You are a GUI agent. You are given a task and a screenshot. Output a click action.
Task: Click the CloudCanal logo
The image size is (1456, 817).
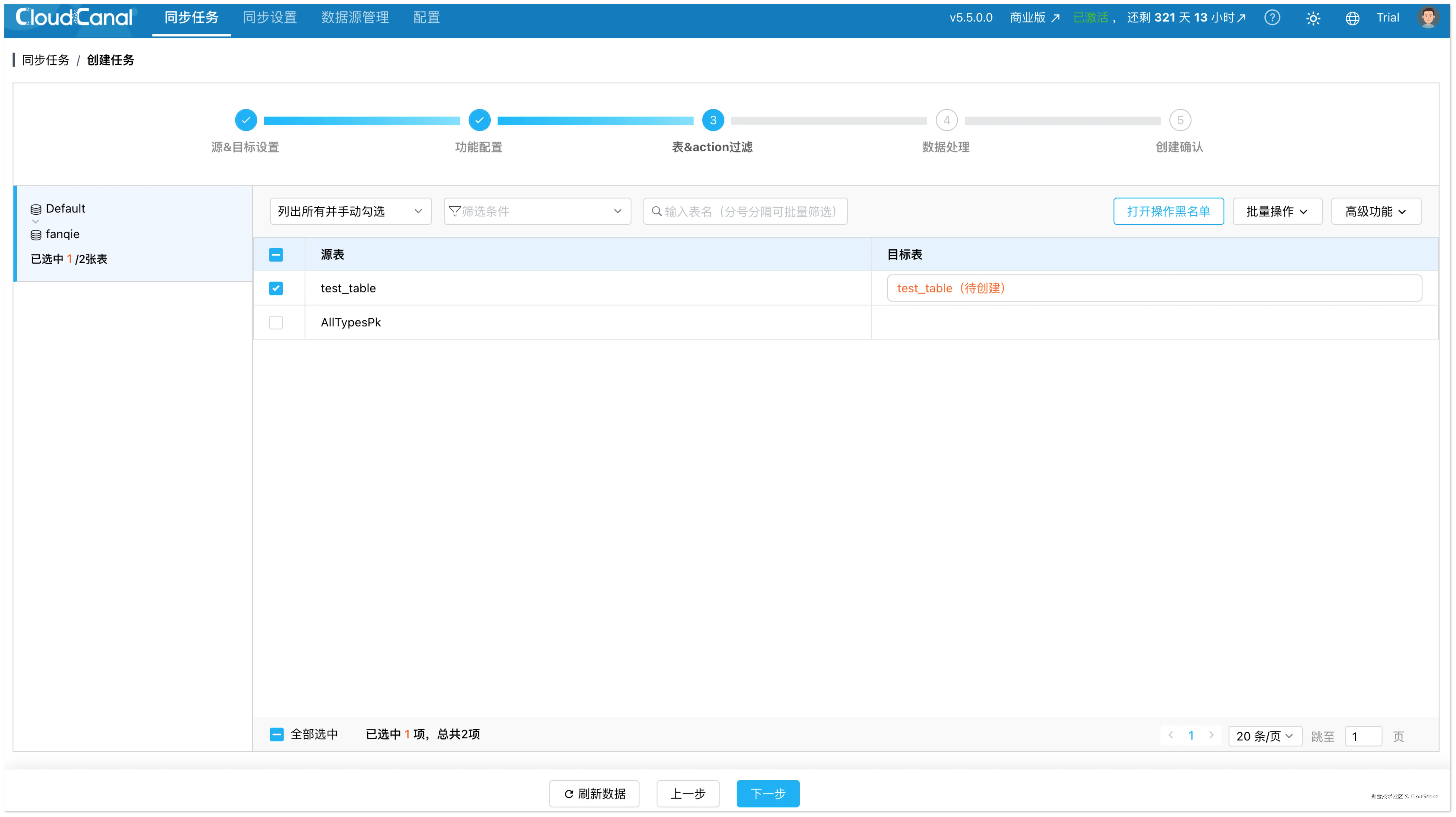(74, 17)
